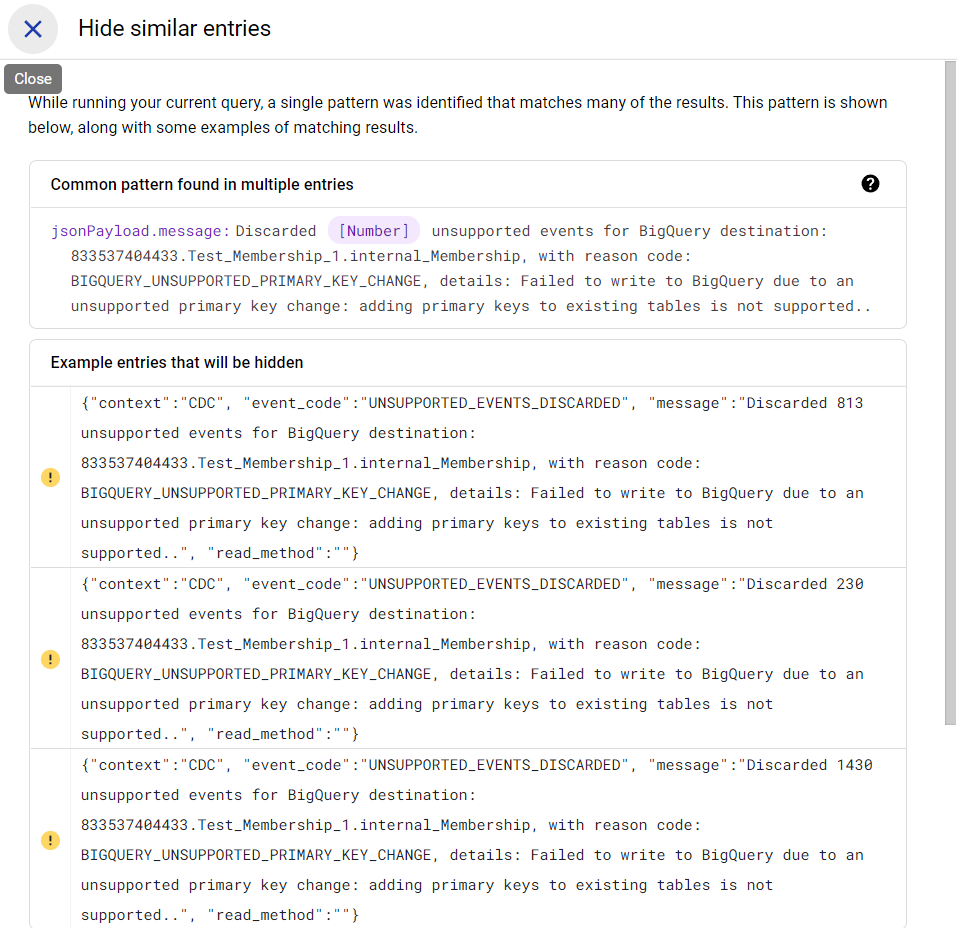Click the introductory description paragraph
Image resolution: width=957 pixels, height=928 pixels.
(x=457, y=115)
